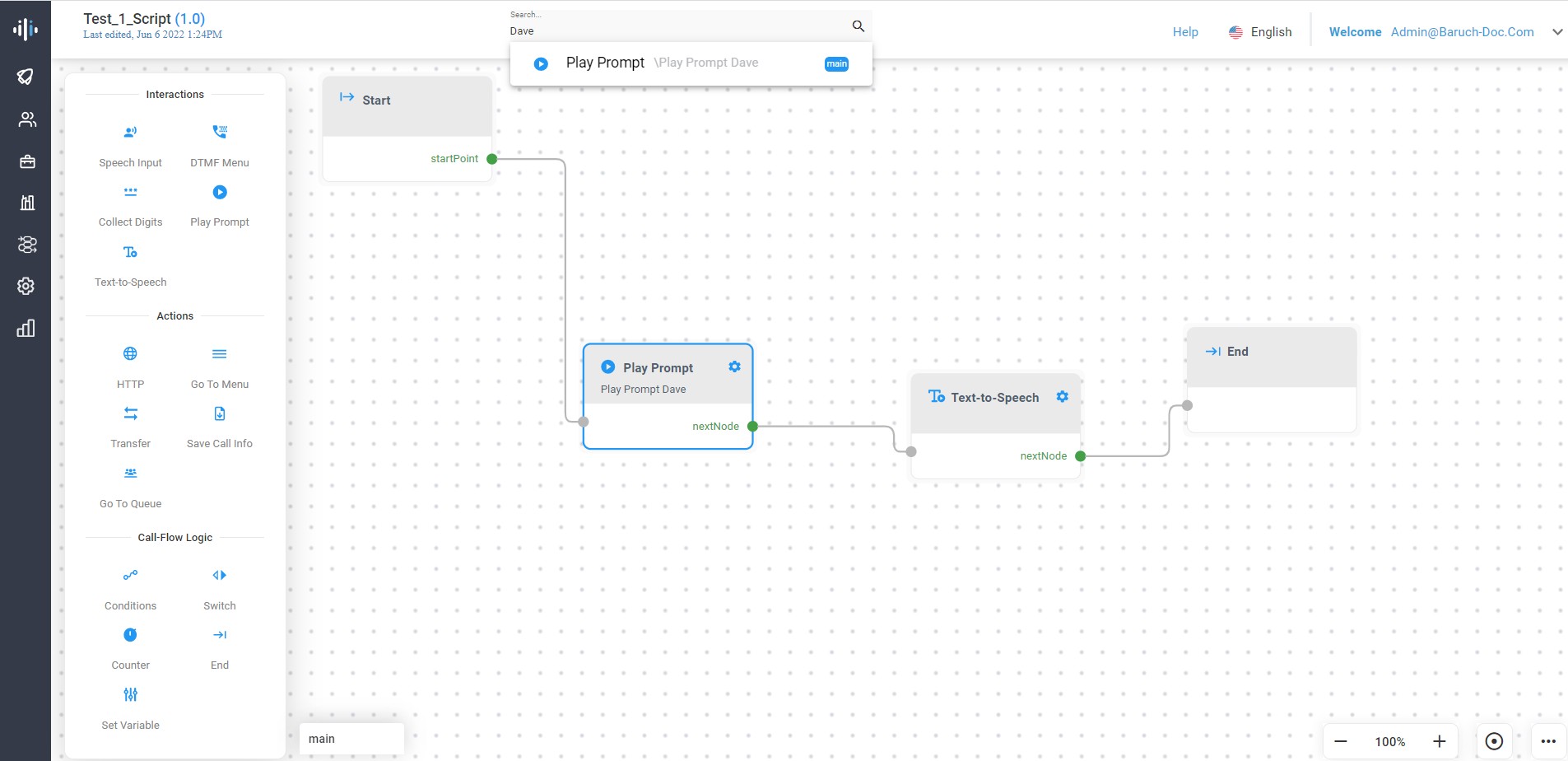Click the search field containing Dave
This screenshot has width=1568, height=761.
(675, 30)
